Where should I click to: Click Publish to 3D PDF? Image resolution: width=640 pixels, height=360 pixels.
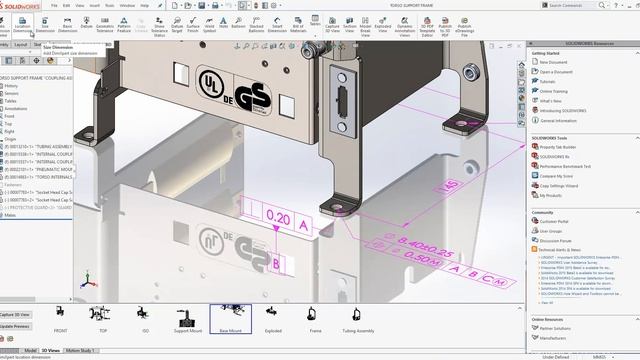445,27
